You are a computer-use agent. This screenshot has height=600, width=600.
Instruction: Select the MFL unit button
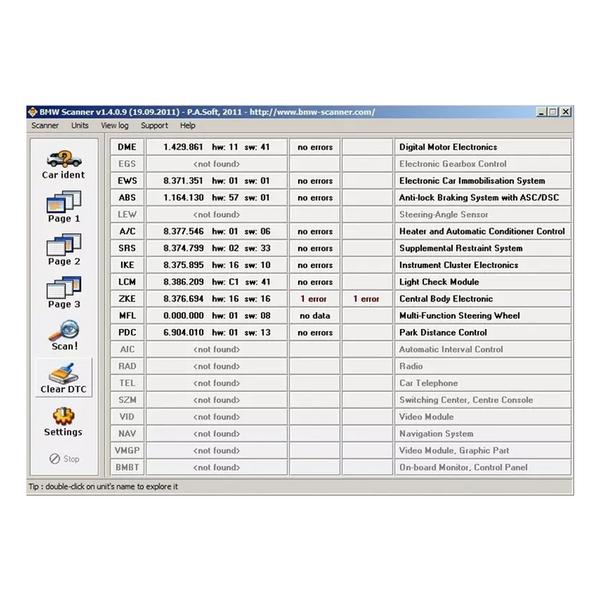tap(127, 315)
